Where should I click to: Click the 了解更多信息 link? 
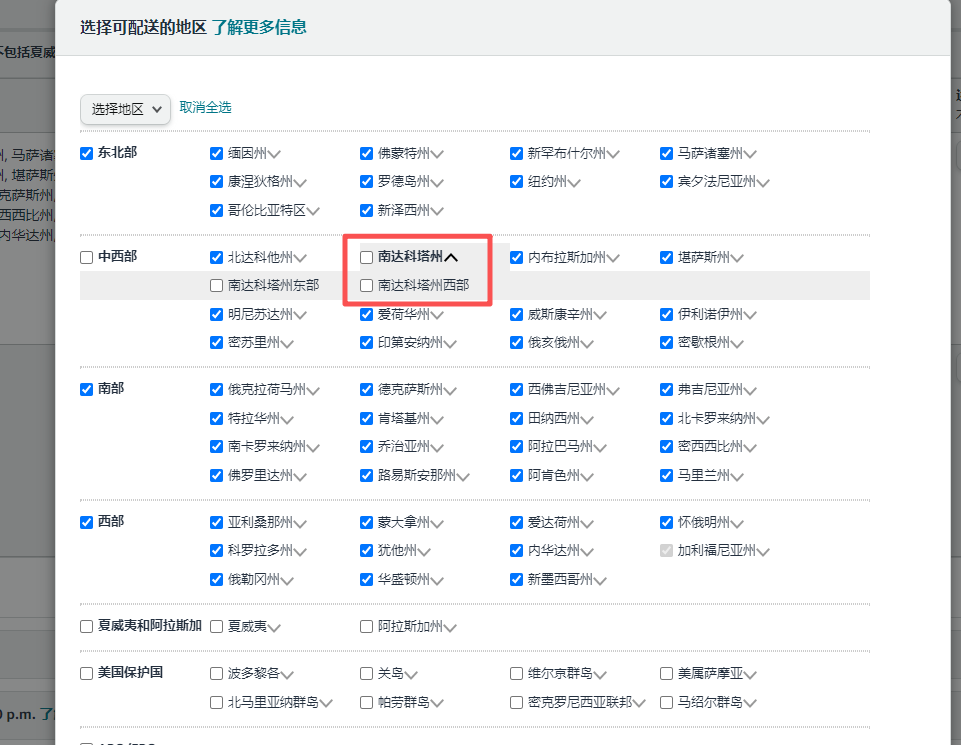259,27
